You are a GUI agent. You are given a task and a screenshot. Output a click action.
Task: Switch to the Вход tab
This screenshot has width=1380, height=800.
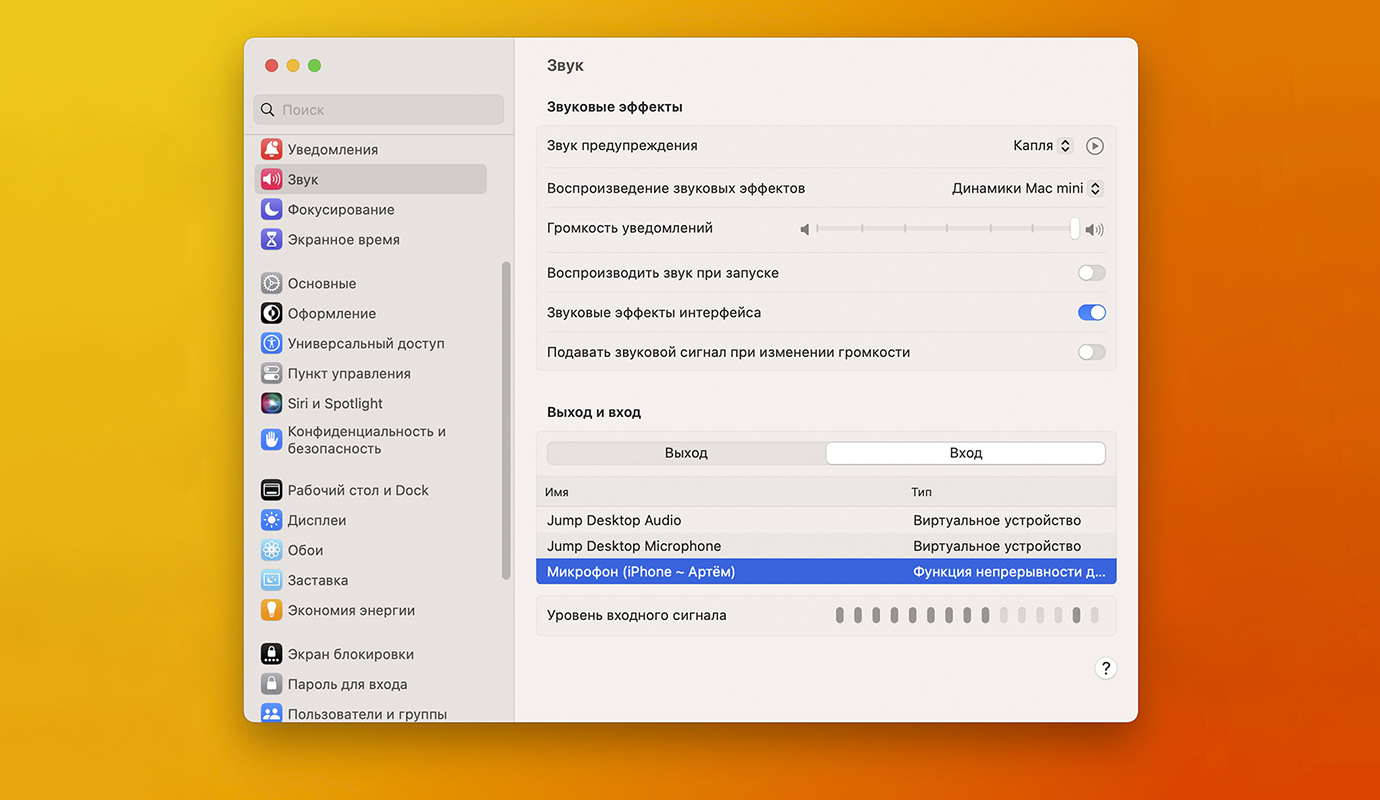click(x=966, y=453)
